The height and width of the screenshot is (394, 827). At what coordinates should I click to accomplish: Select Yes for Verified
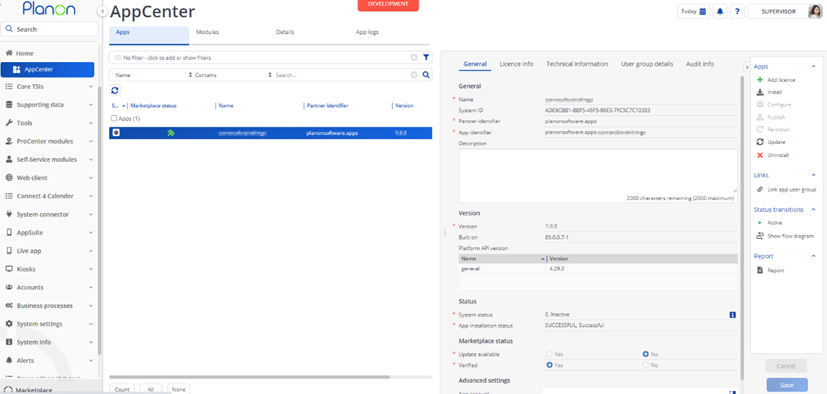click(x=550, y=365)
